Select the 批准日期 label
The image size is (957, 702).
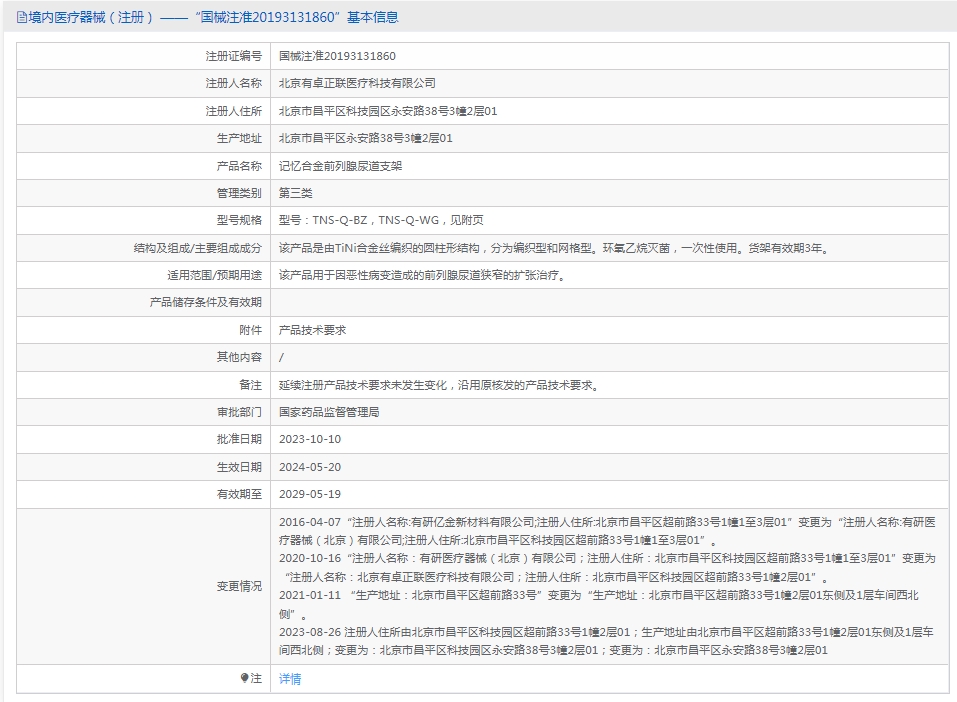point(239,440)
